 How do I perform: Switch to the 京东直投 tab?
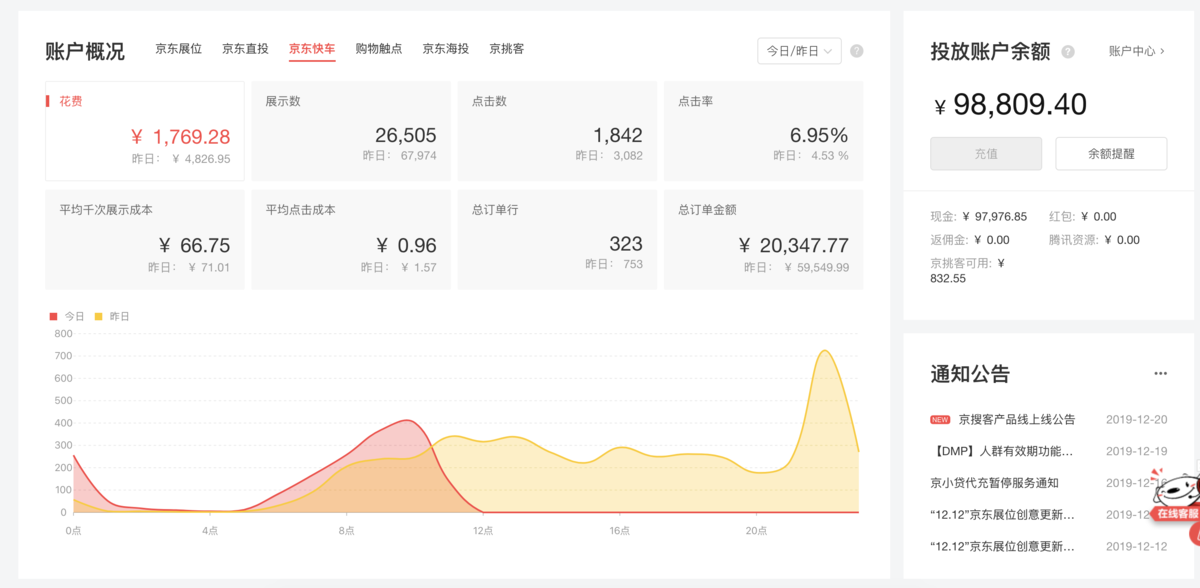point(245,49)
